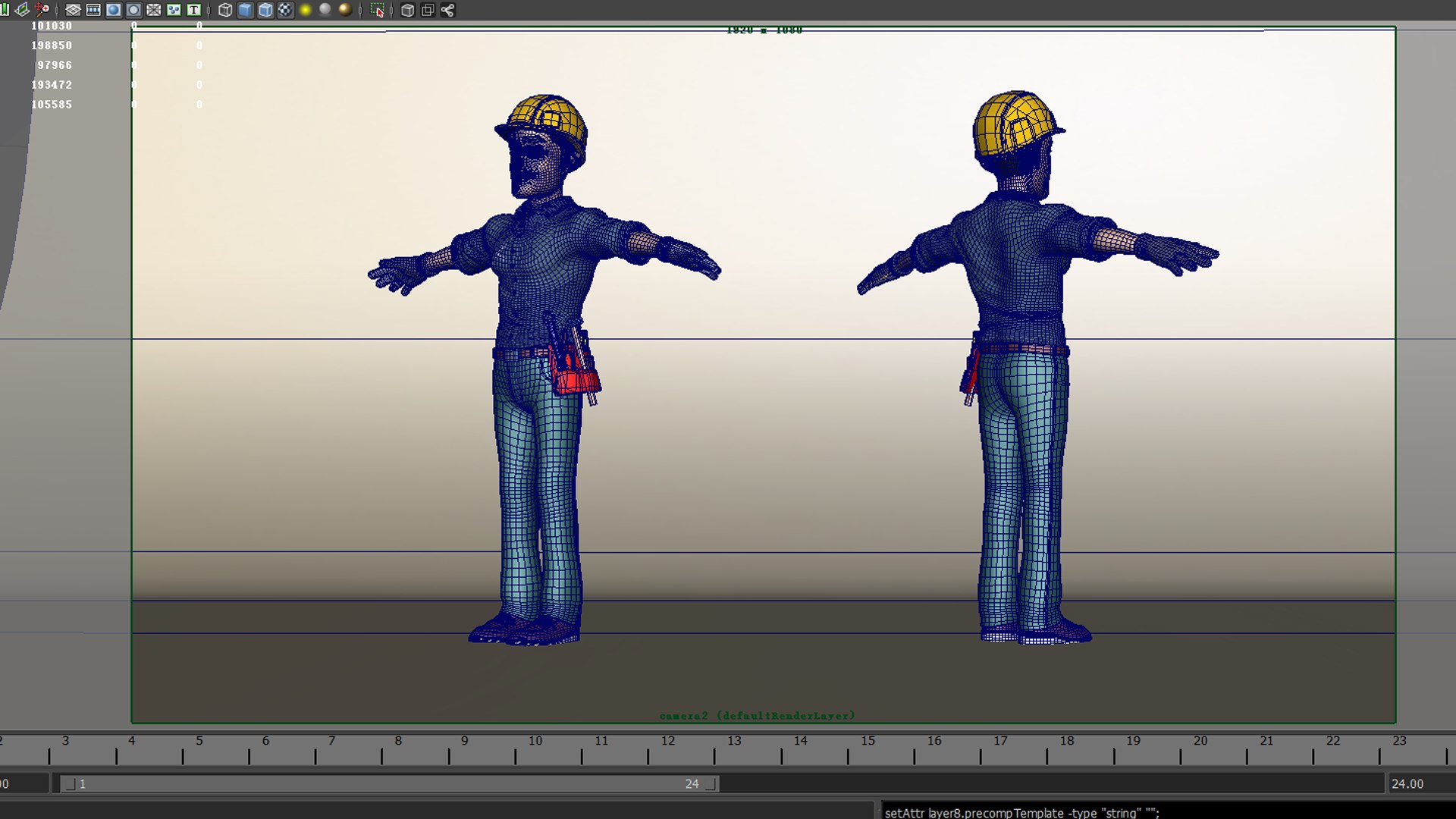1456x819 pixels.
Task: Turn on use all lights bulb
Action: point(306,10)
